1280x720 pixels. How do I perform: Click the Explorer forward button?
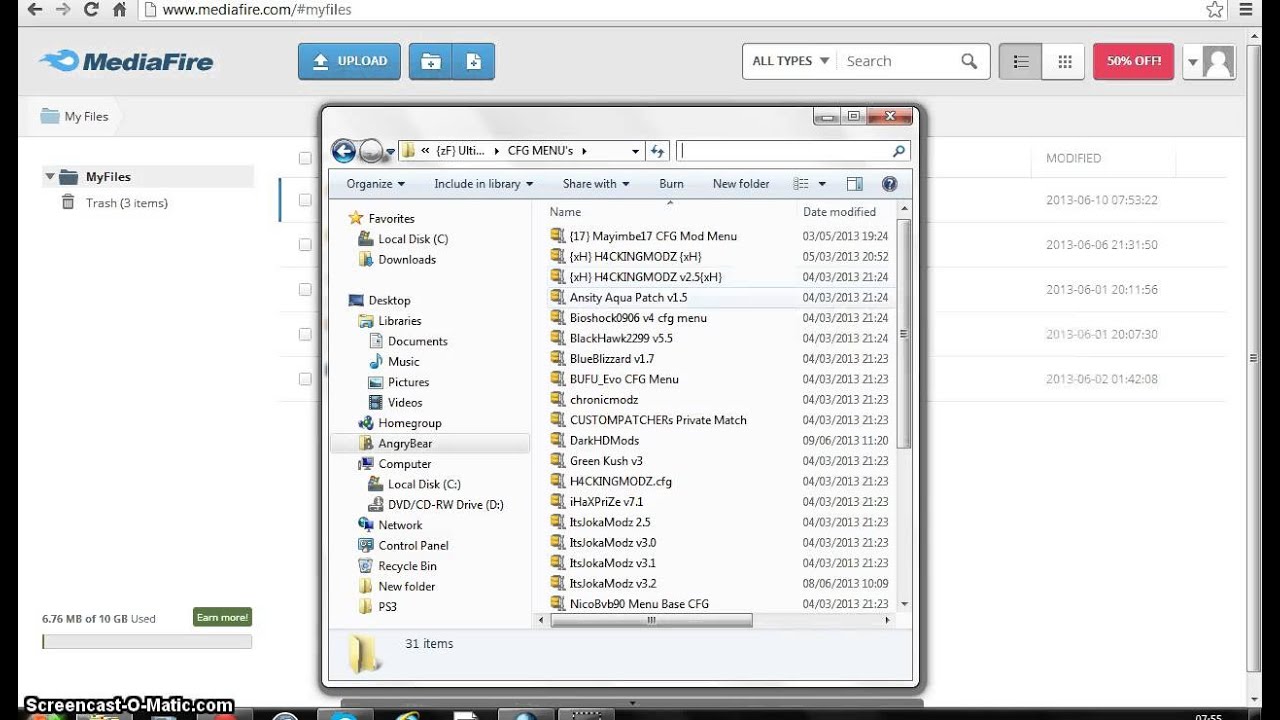[371, 151]
